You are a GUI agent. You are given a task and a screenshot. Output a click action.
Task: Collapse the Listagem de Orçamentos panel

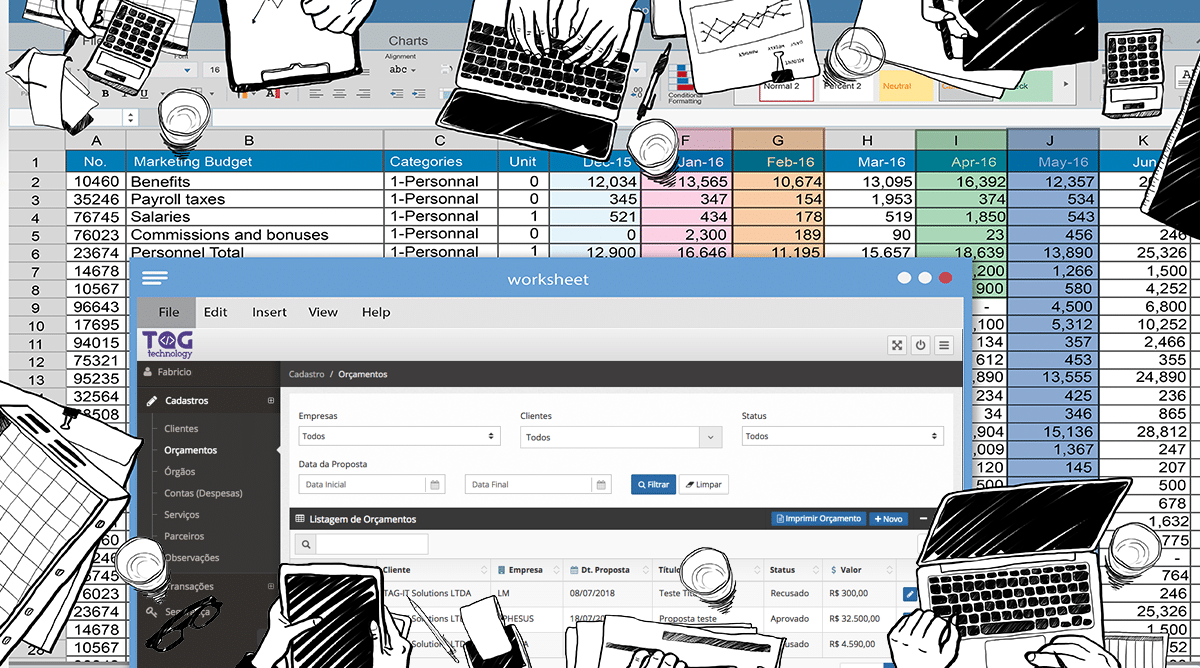[x=923, y=519]
